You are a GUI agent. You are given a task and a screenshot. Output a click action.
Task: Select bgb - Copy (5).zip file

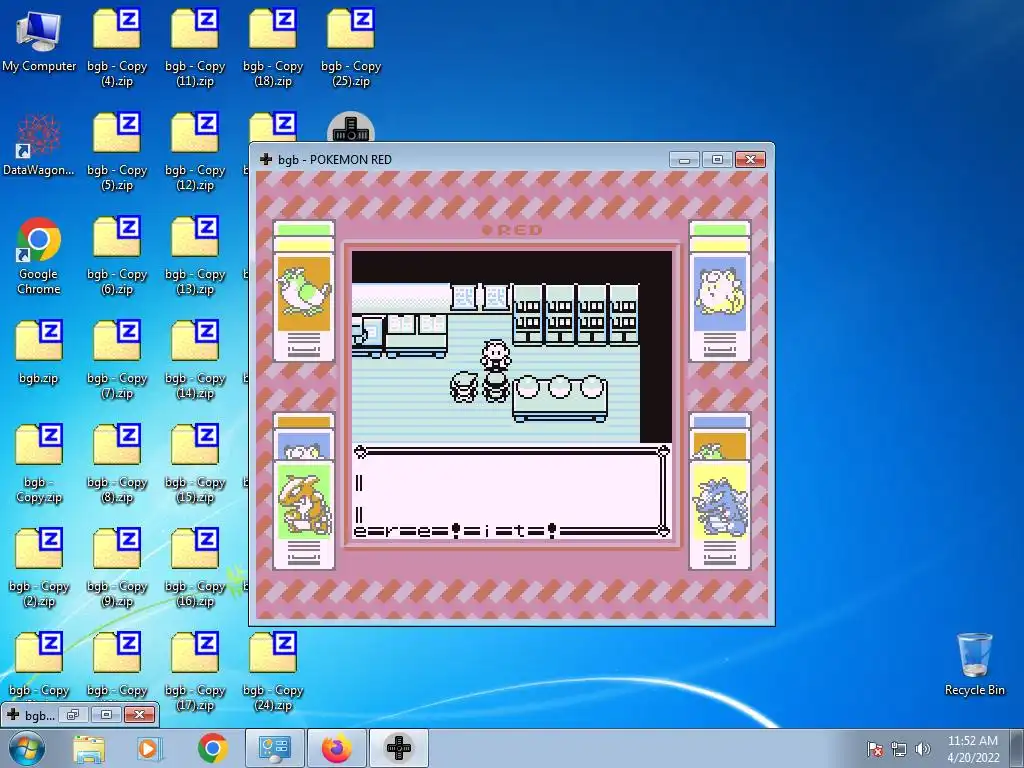117,152
